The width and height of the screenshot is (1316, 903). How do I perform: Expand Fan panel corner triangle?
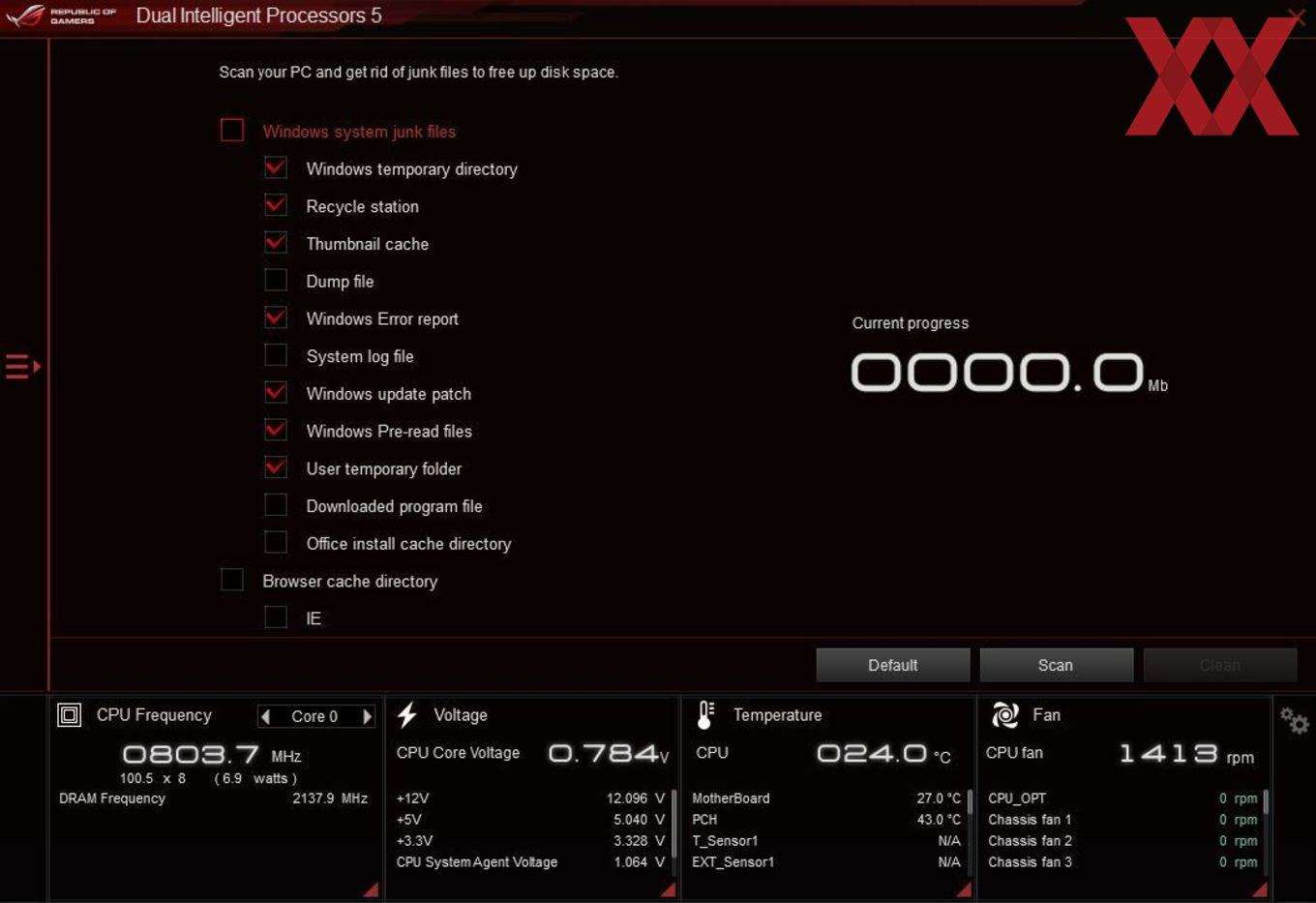(1260, 889)
